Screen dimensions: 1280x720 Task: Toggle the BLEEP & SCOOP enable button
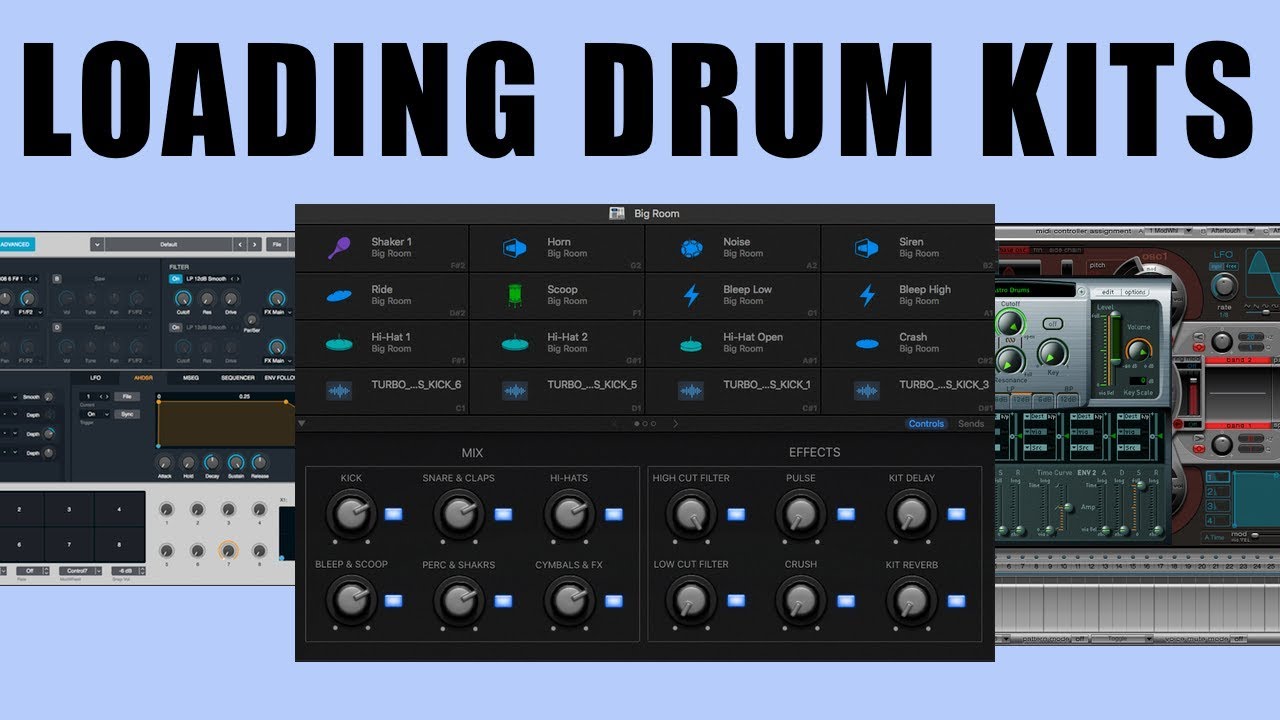point(394,601)
